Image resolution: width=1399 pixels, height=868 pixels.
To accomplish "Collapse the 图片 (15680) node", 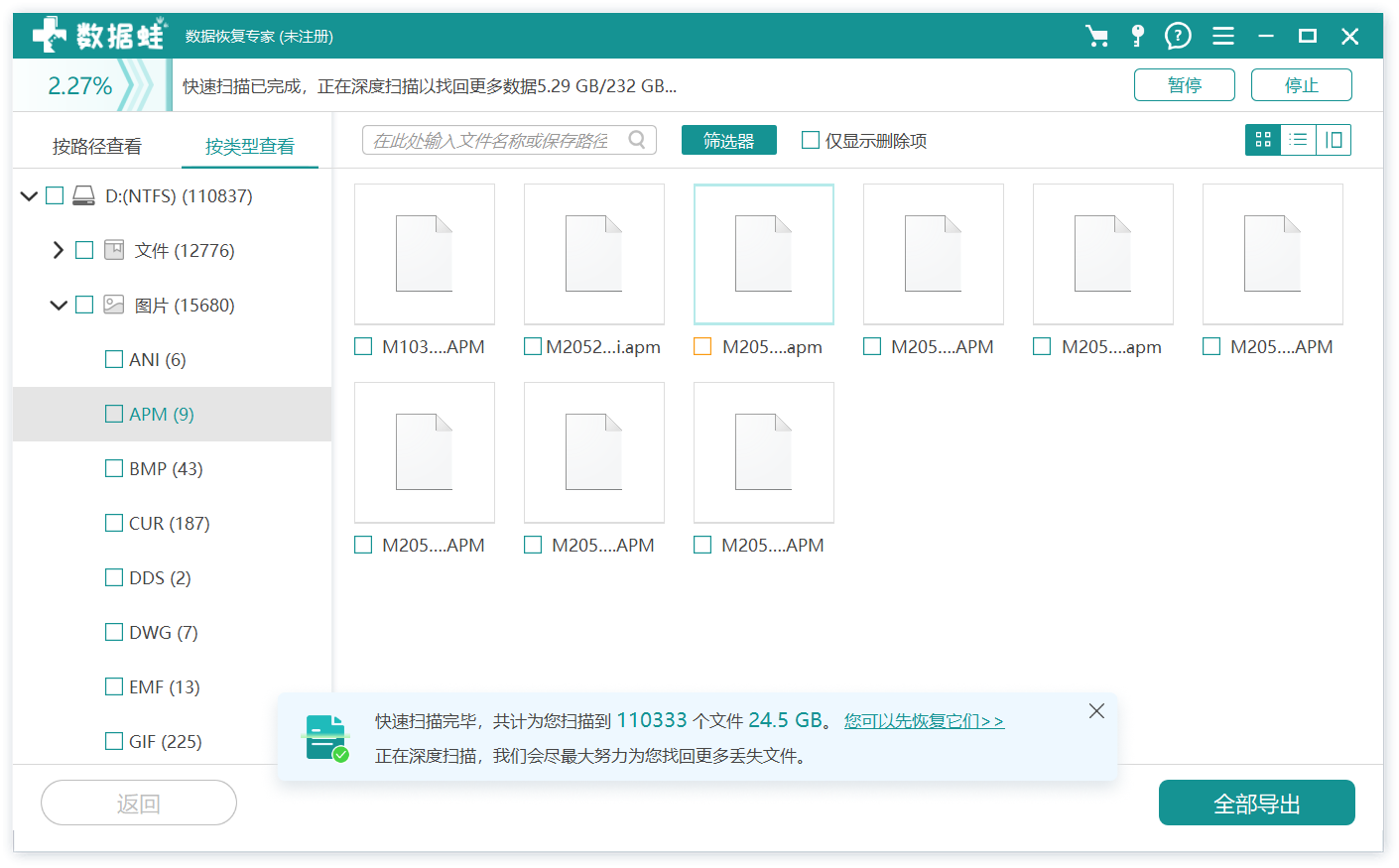I will pos(59,306).
